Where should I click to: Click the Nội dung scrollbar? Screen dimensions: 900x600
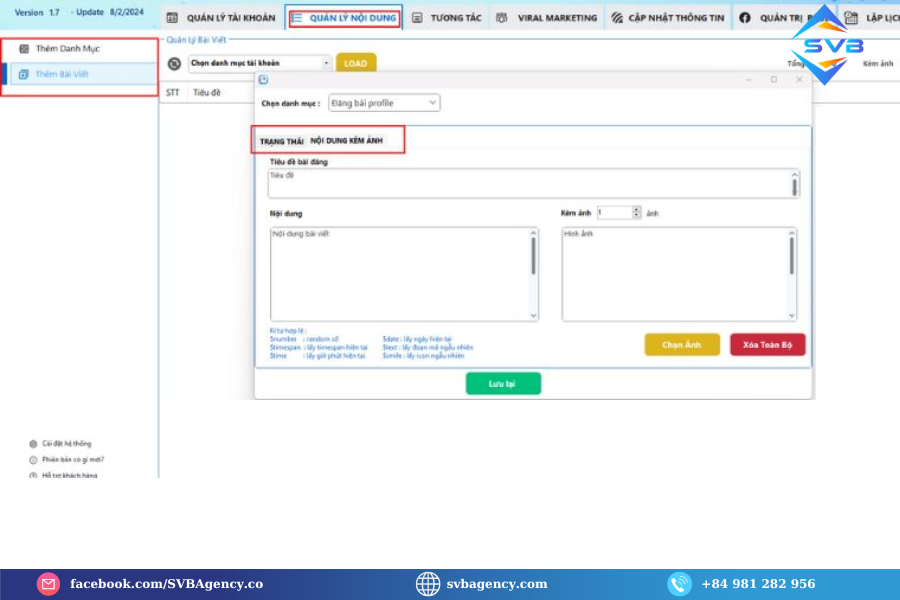point(533,257)
